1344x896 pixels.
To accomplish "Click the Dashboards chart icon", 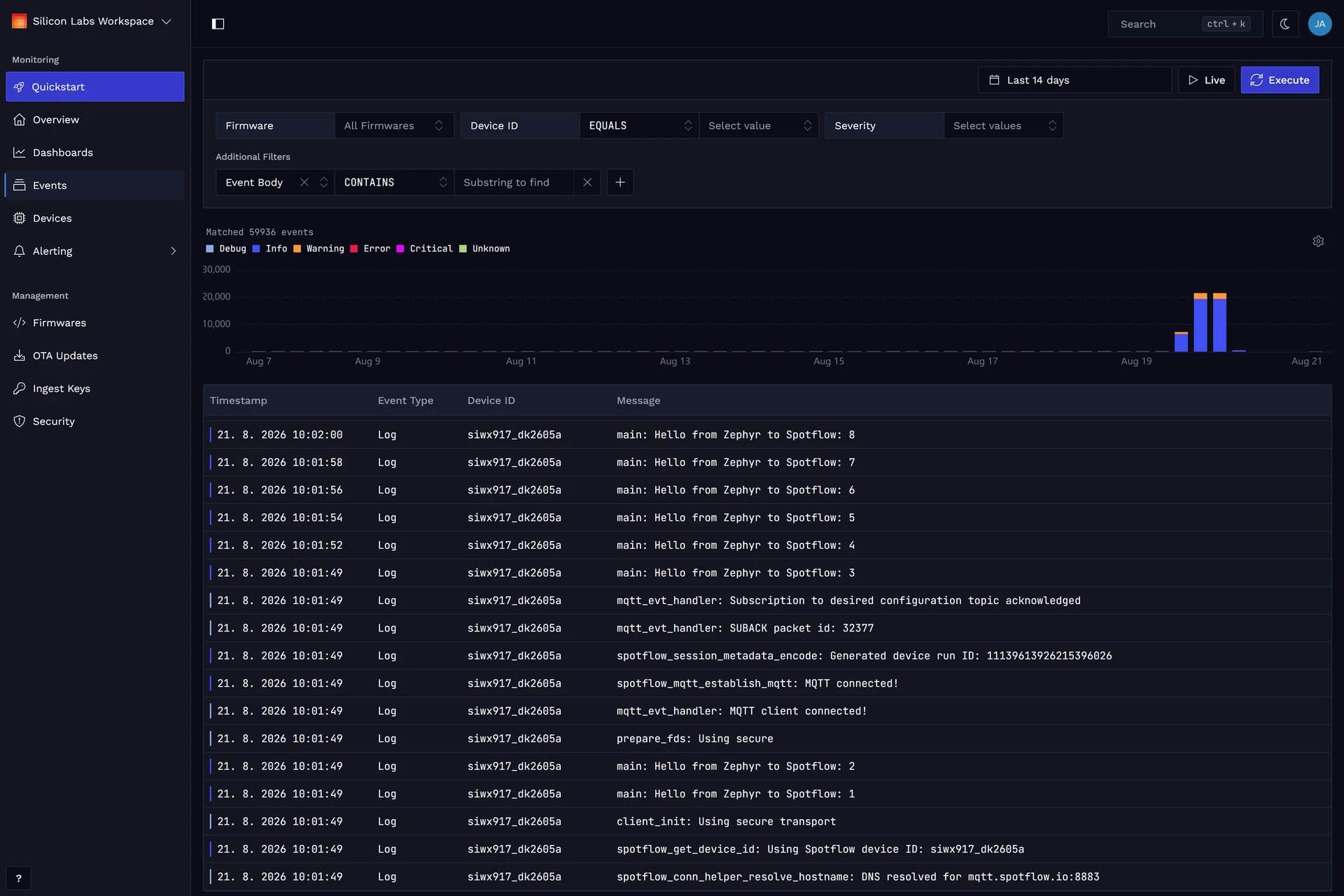I will pyautogui.click(x=19, y=153).
